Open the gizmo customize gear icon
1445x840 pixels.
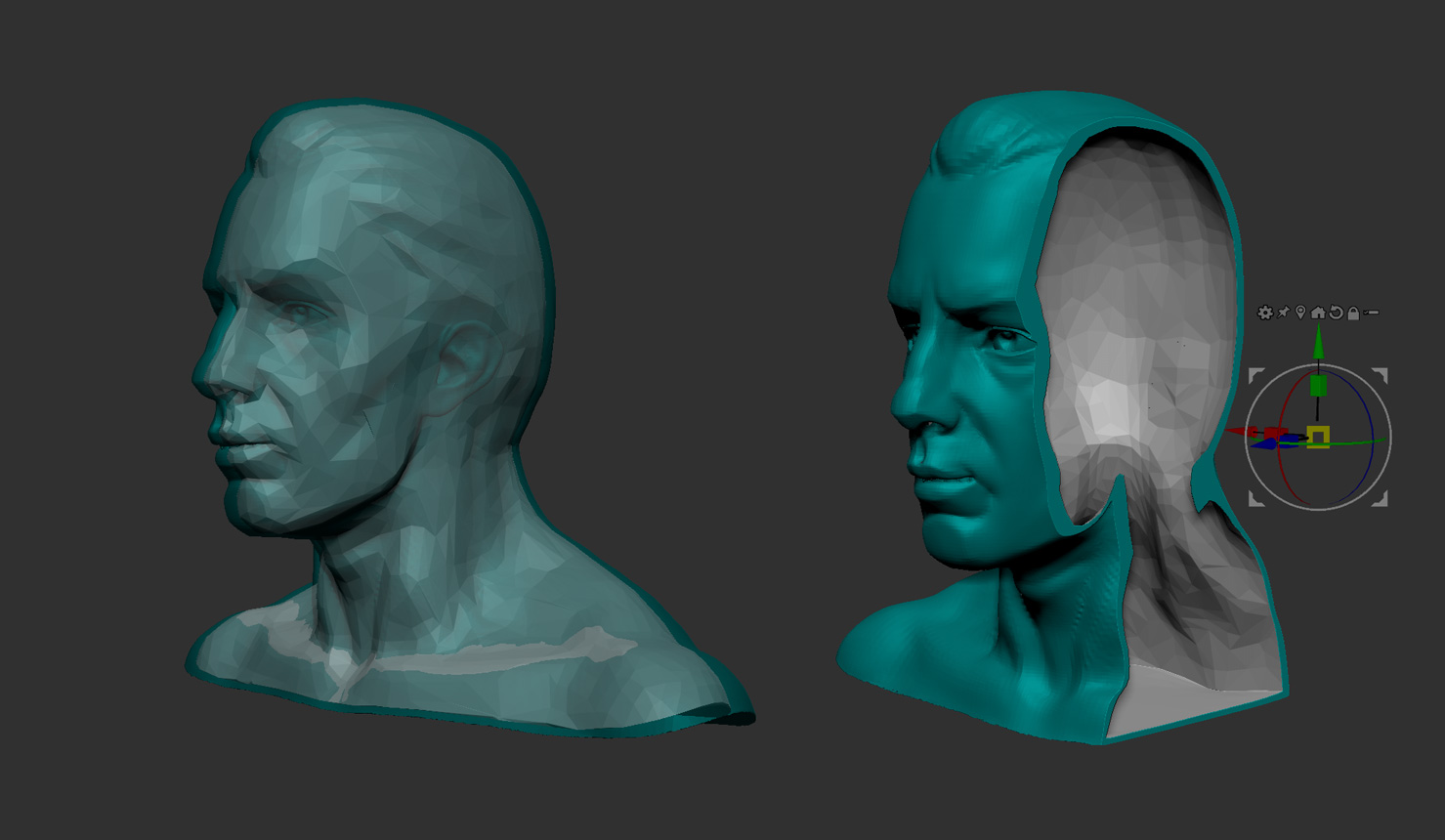coord(1265,313)
